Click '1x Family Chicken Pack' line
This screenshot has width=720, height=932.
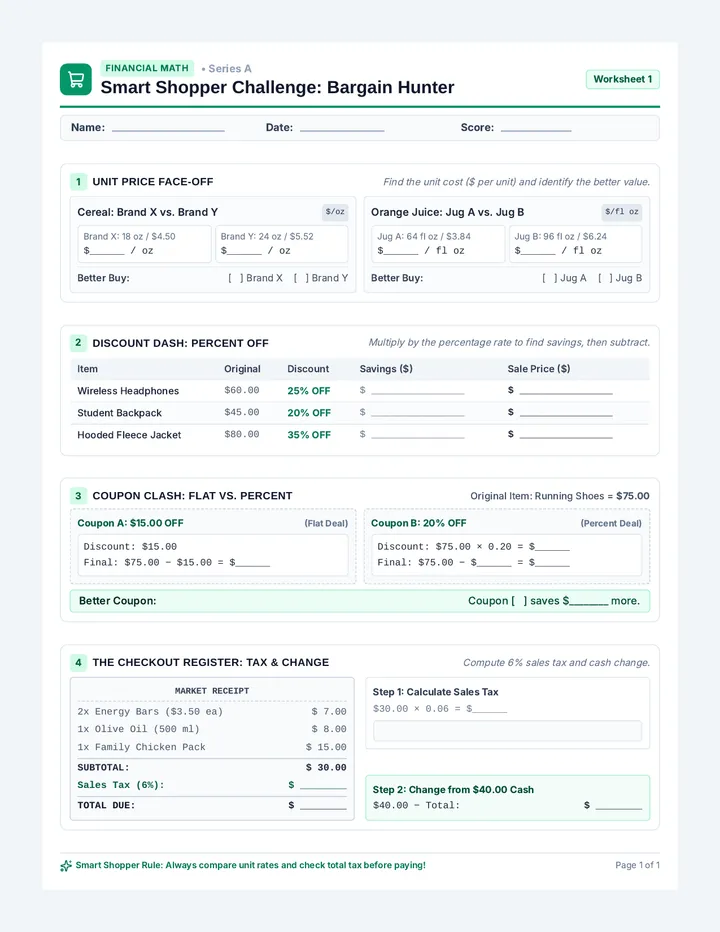(x=141, y=748)
